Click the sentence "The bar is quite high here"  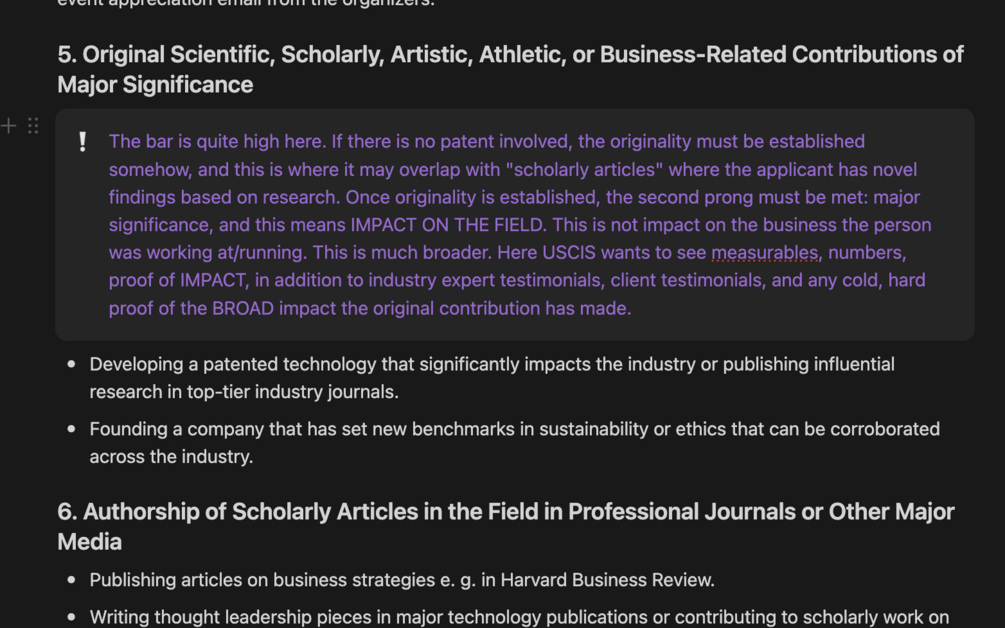click(x=217, y=142)
